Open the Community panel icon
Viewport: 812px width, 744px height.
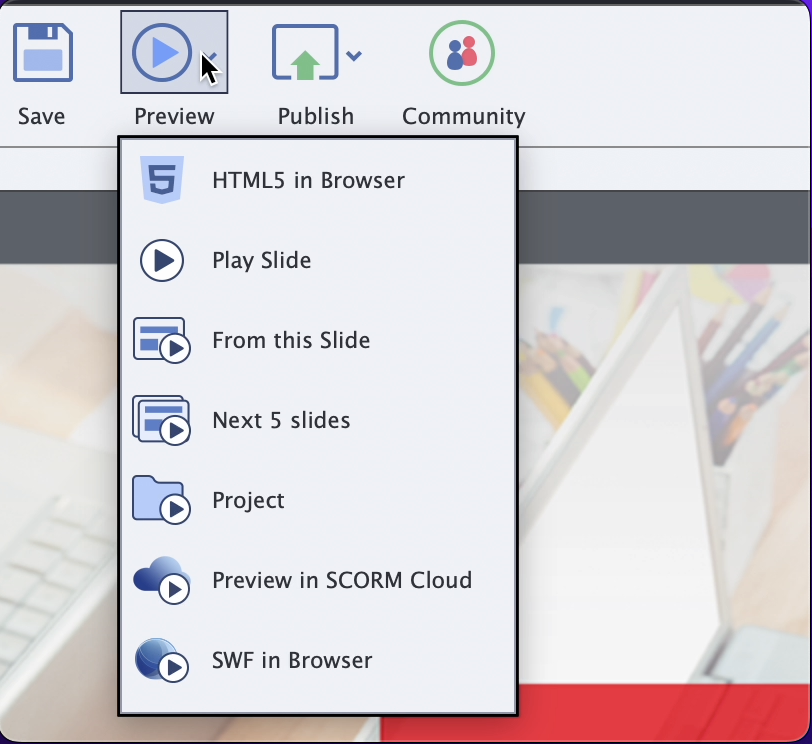pos(461,52)
